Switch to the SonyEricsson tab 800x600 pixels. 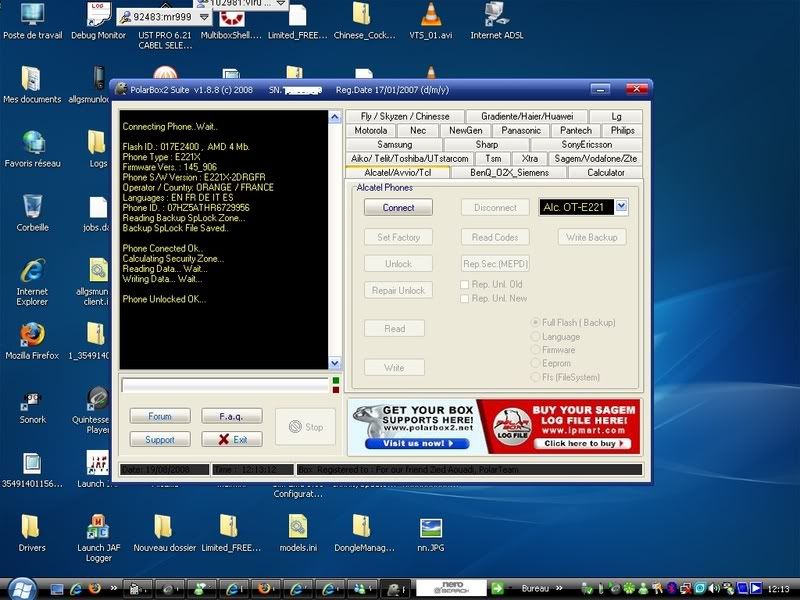coord(586,144)
